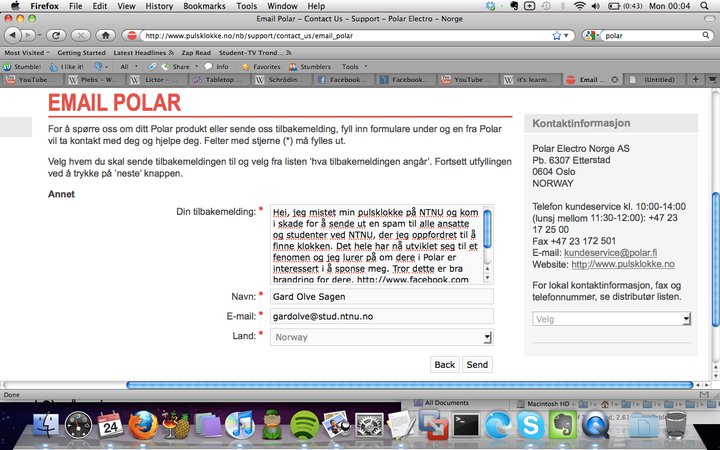The height and width of the screenshot is (450, 720).
Task: Click the vertical page scrollbar thumb
Action: tap(715, 259)
